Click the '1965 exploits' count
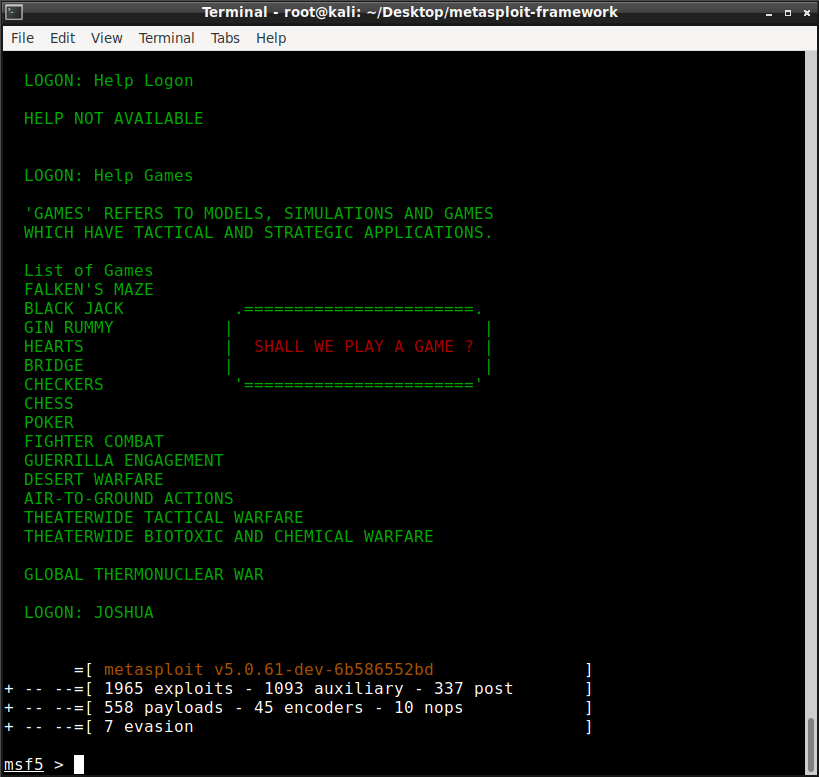 click(168, 688)
